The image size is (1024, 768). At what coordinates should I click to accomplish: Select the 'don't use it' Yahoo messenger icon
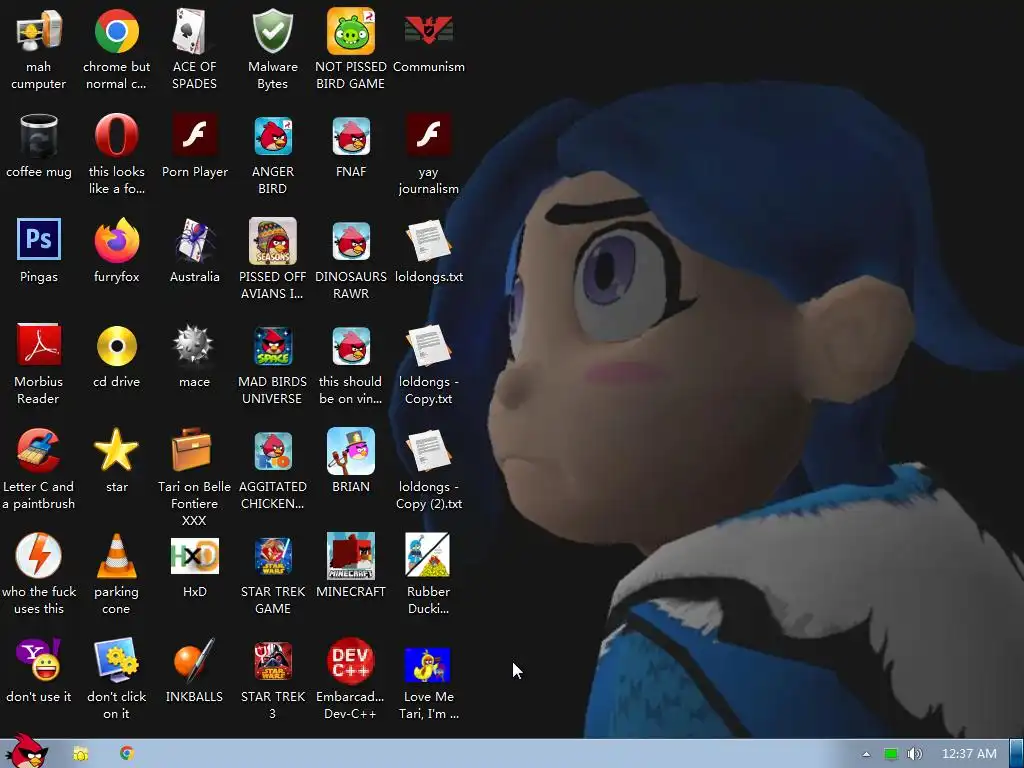39,660
